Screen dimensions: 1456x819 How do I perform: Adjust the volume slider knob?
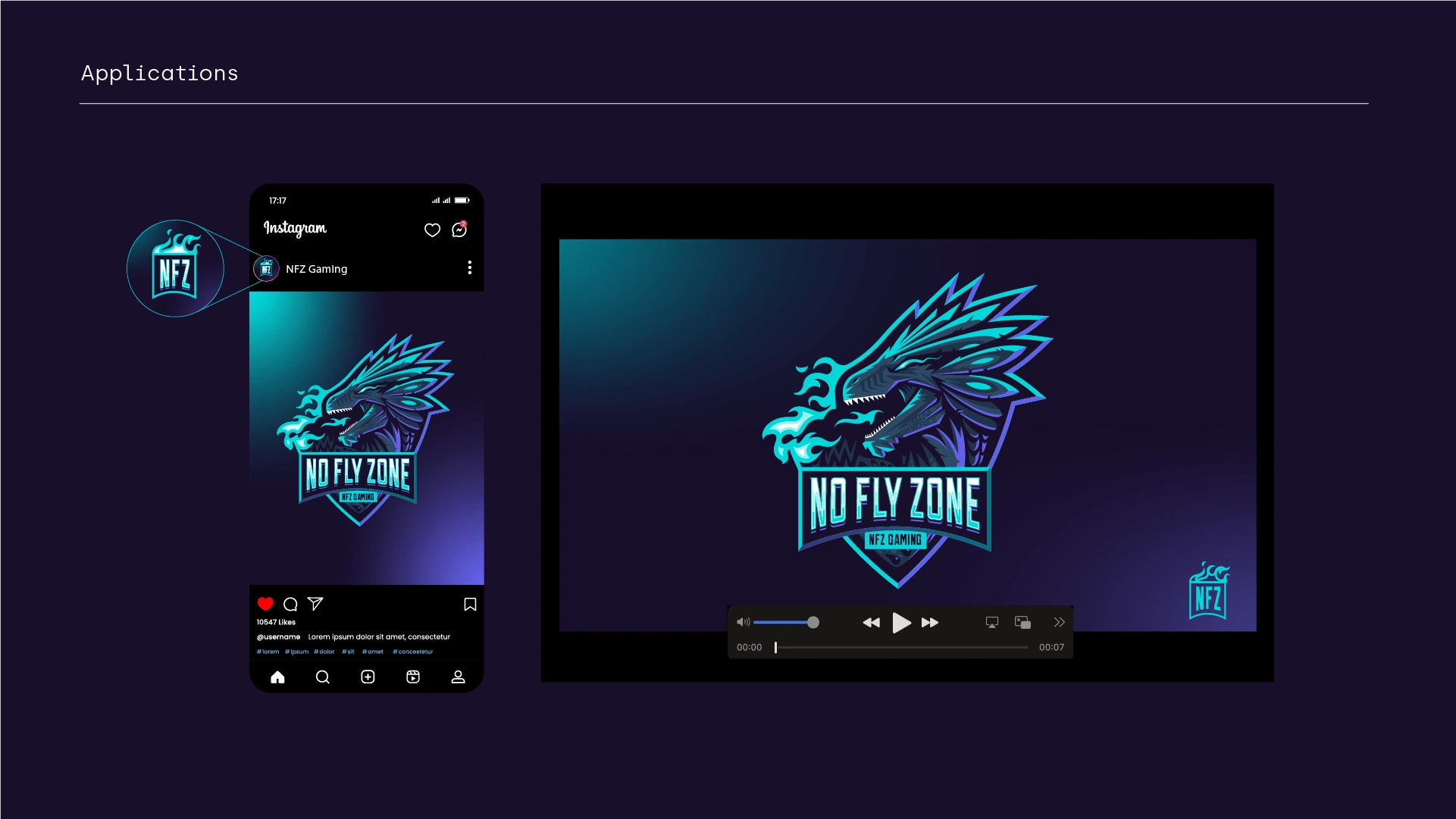click(x=813, y=622)
